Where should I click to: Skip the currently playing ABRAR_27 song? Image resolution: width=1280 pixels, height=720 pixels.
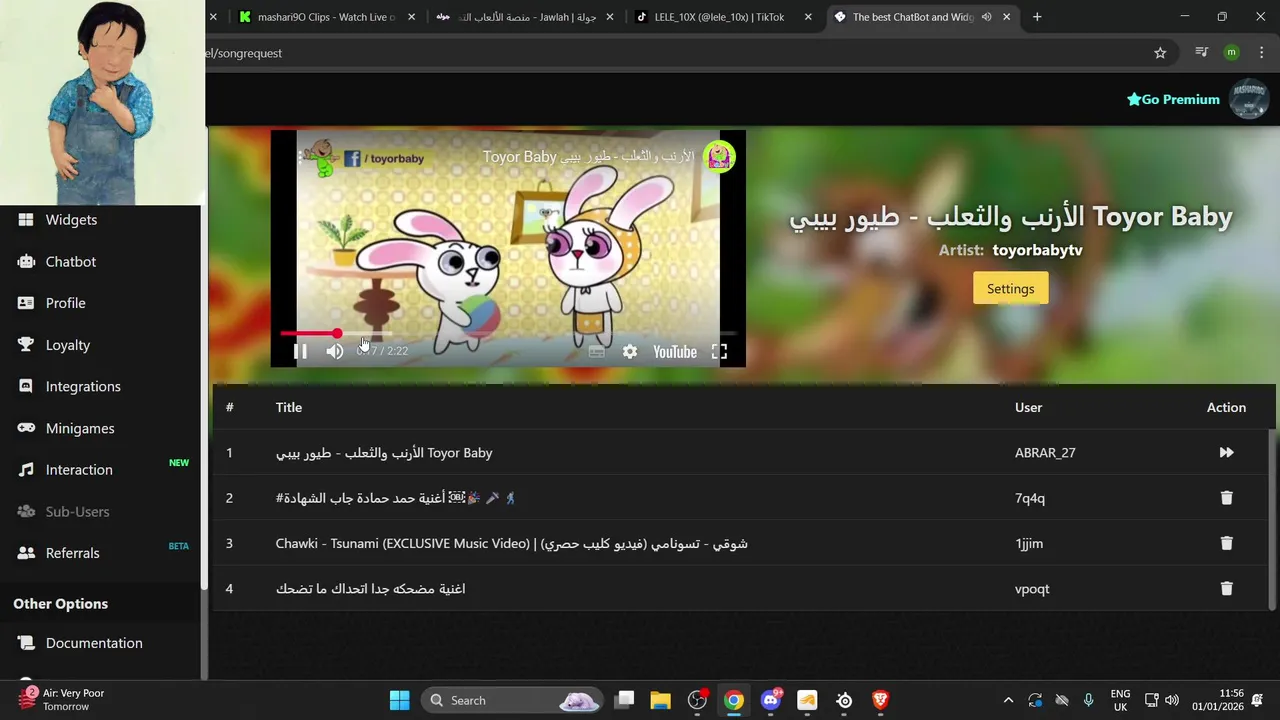coord(1226,453)
